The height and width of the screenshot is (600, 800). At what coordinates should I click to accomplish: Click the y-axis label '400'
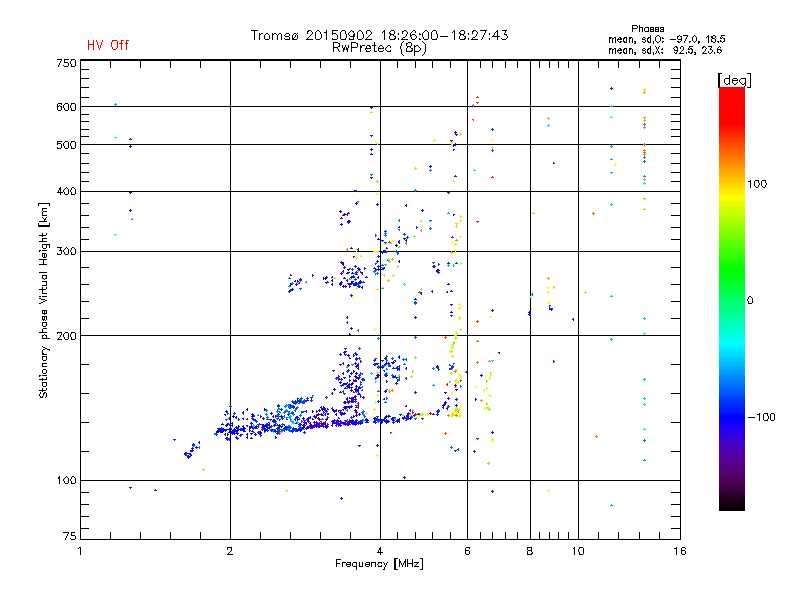(x=66, y=192)
